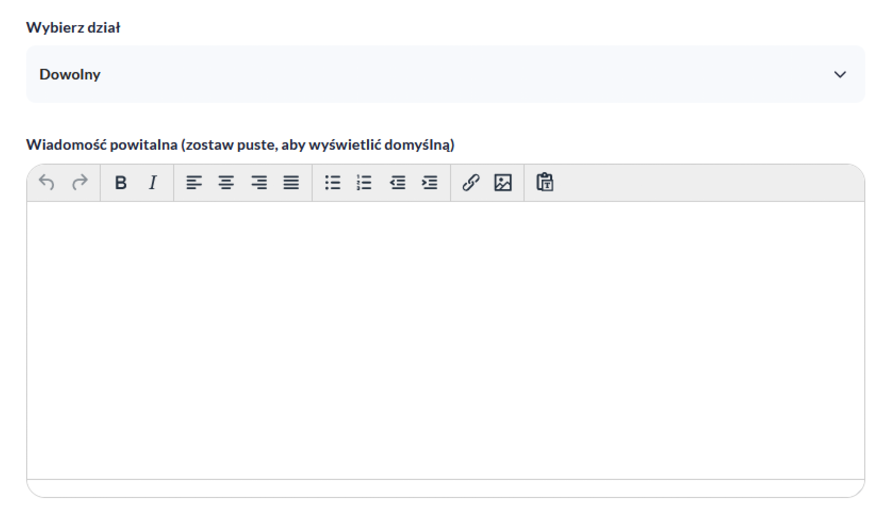The width and height of the screenshot is (894, 508).
Task: Undo the last edit in the editor
Action: tap(46, 183)
